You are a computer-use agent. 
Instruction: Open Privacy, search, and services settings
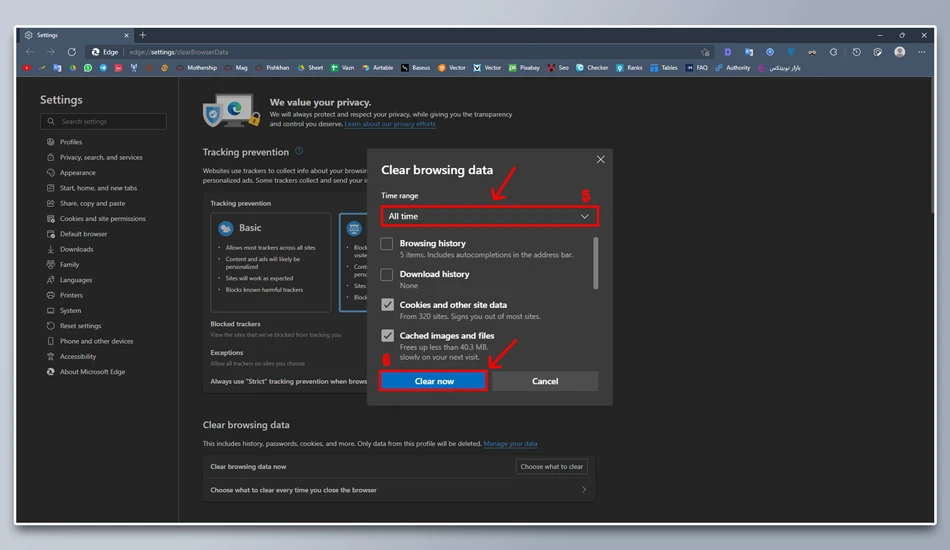pos(101,157)
